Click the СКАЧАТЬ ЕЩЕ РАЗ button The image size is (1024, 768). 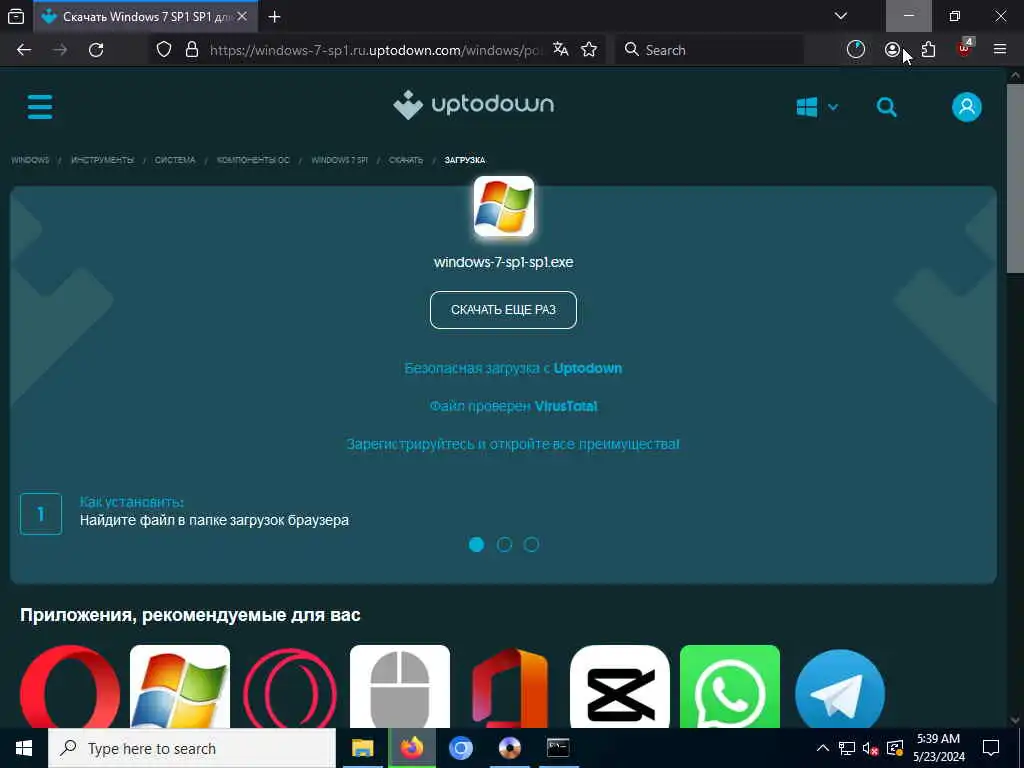click(503, 310)
